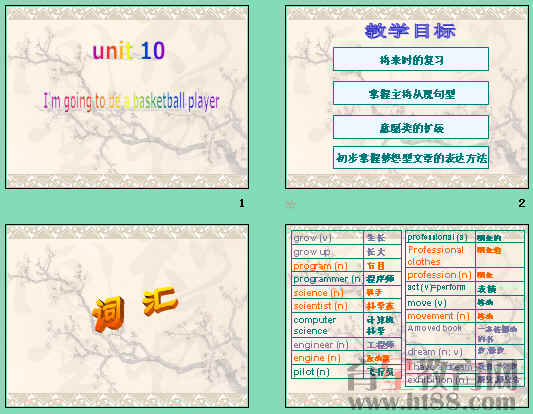Click the 'grow up' table cell
This screenshot has width=533, height=414.
328,252
